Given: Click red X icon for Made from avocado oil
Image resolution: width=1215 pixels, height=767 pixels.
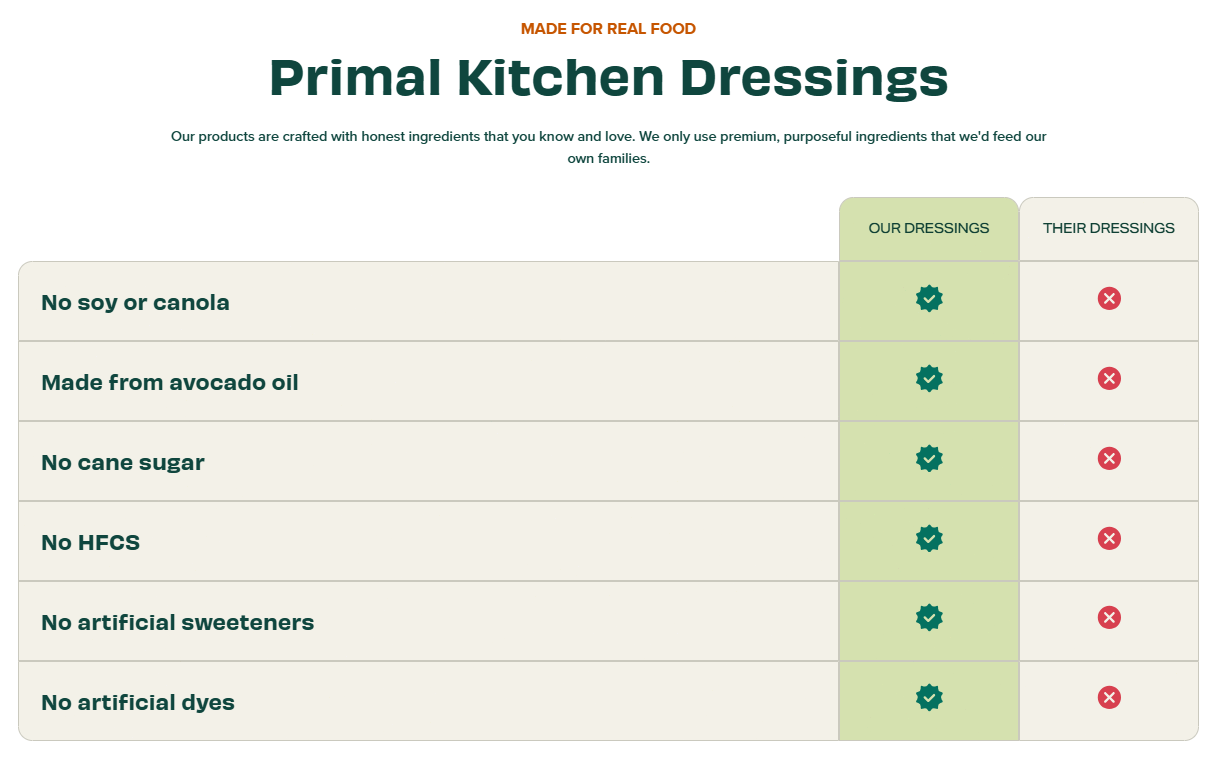Looking at the screenshot, I should (1109, 378).
